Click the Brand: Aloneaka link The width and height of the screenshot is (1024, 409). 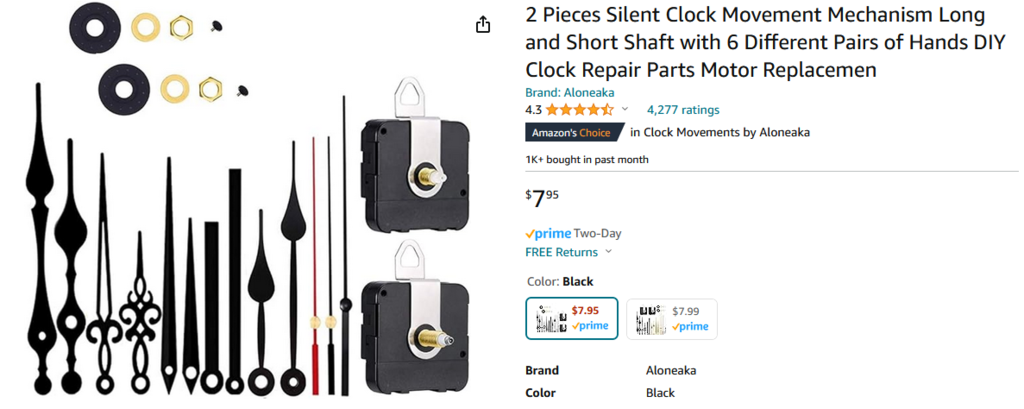pos(570,92)
